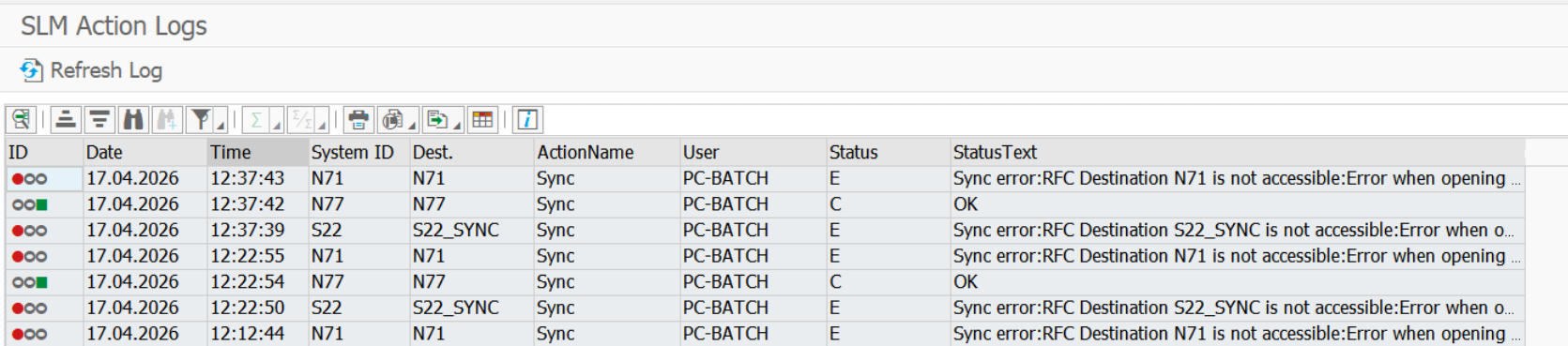This screenshot has height=346, width=1568.
Task: Click green status light of 12:37:42 row
Action: 41,204
